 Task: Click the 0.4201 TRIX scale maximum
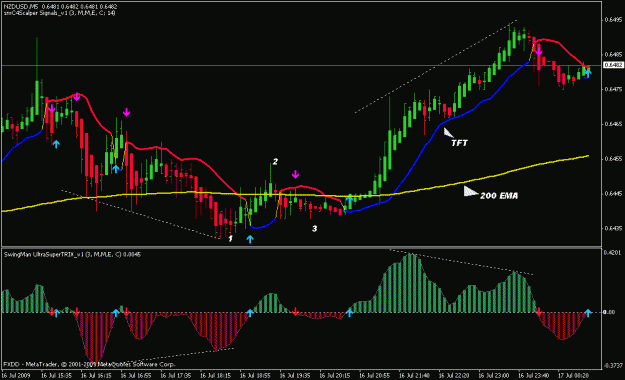(613, 252)
